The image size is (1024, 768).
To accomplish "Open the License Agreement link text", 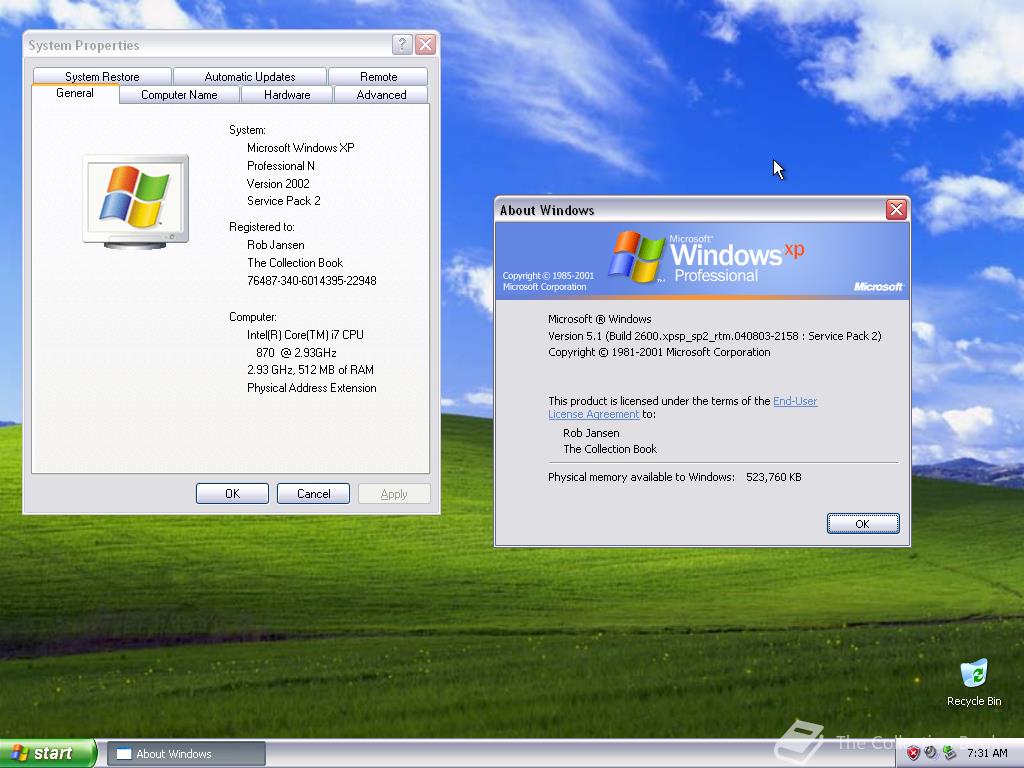I will (593, 414).
